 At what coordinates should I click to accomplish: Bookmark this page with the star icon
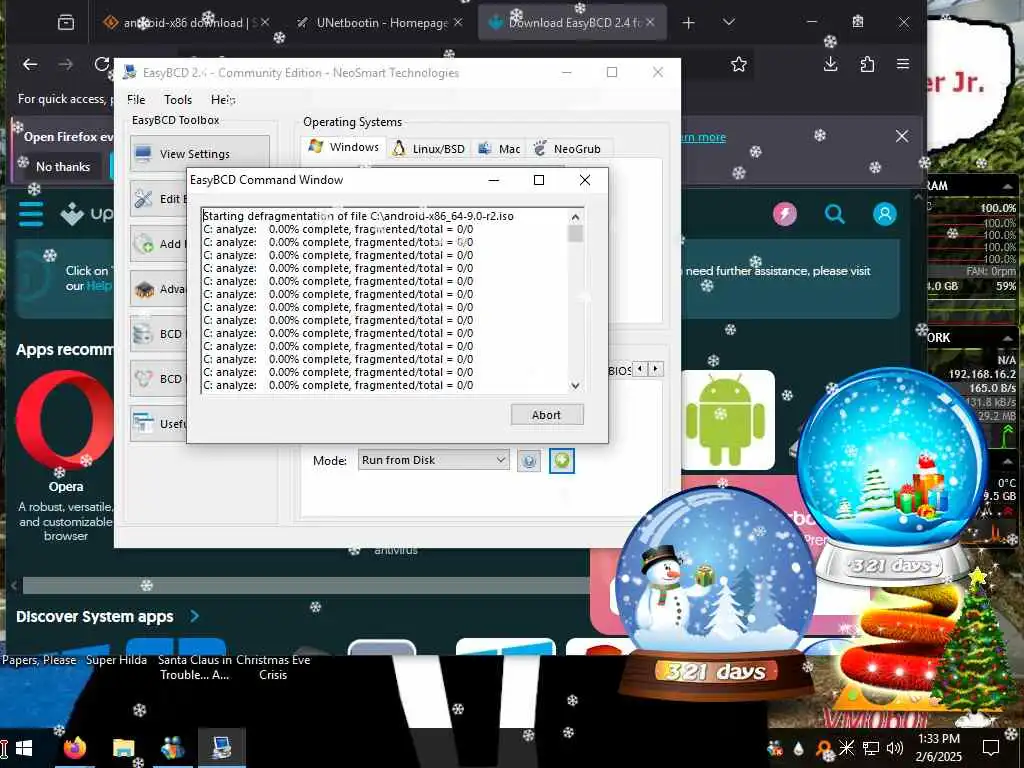tap(739, 64)
